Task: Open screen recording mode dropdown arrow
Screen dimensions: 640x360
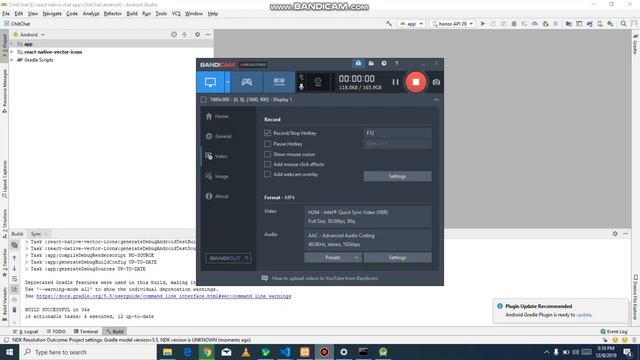Action: pyautogui.click(x=227, y=82)
